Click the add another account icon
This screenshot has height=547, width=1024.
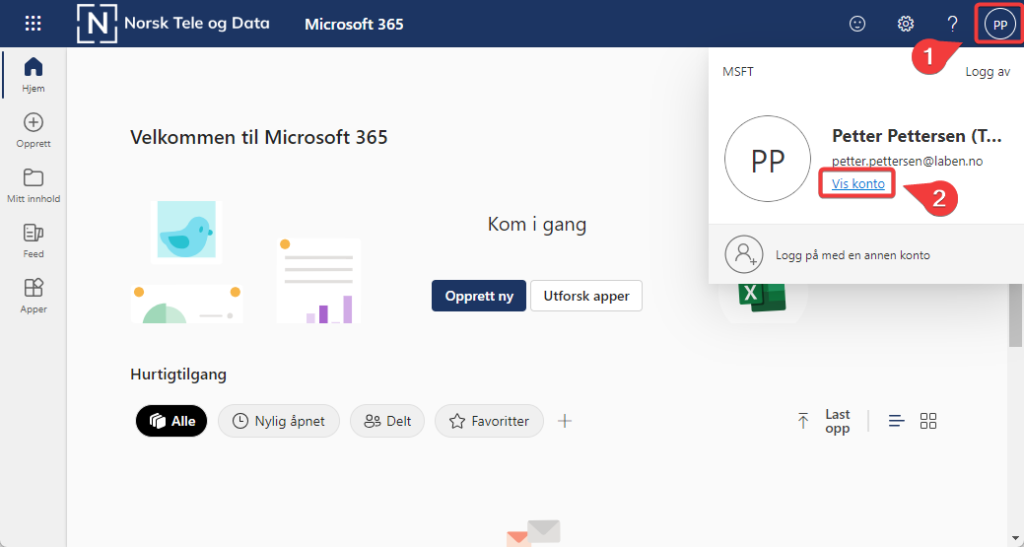click(x=744, y=255)
